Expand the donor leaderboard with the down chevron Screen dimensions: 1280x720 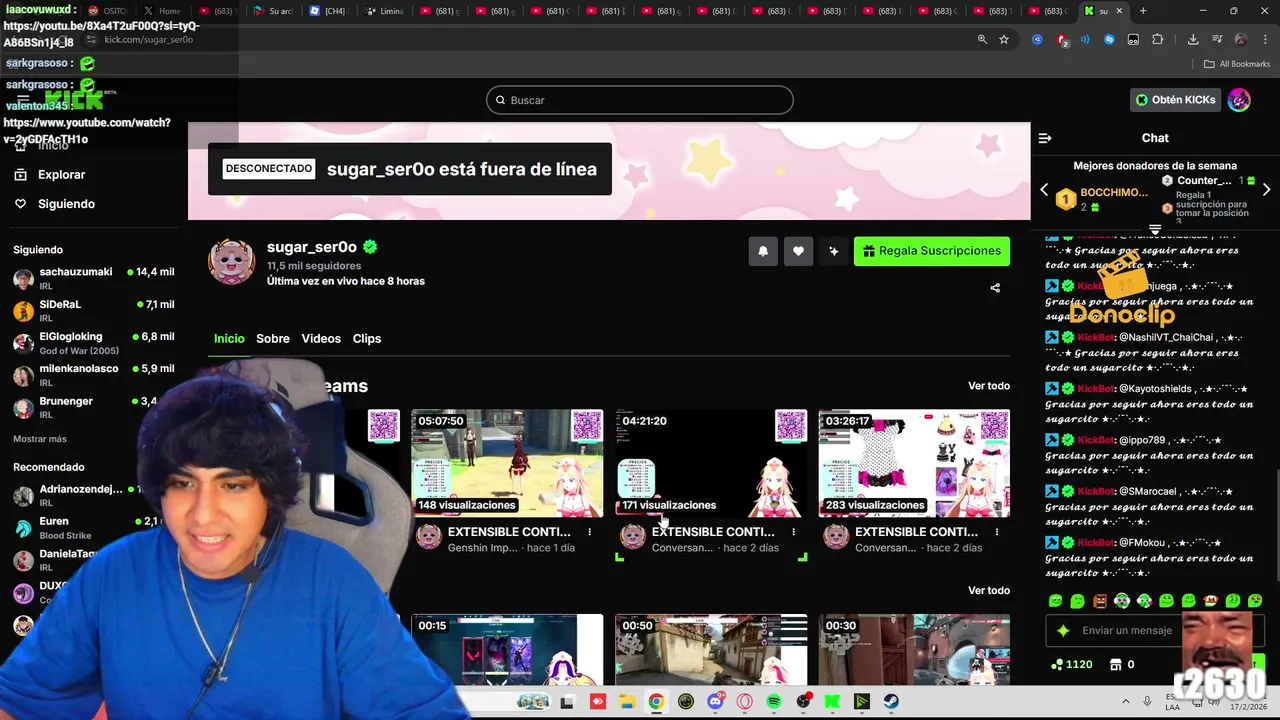tap(1155, 230)
